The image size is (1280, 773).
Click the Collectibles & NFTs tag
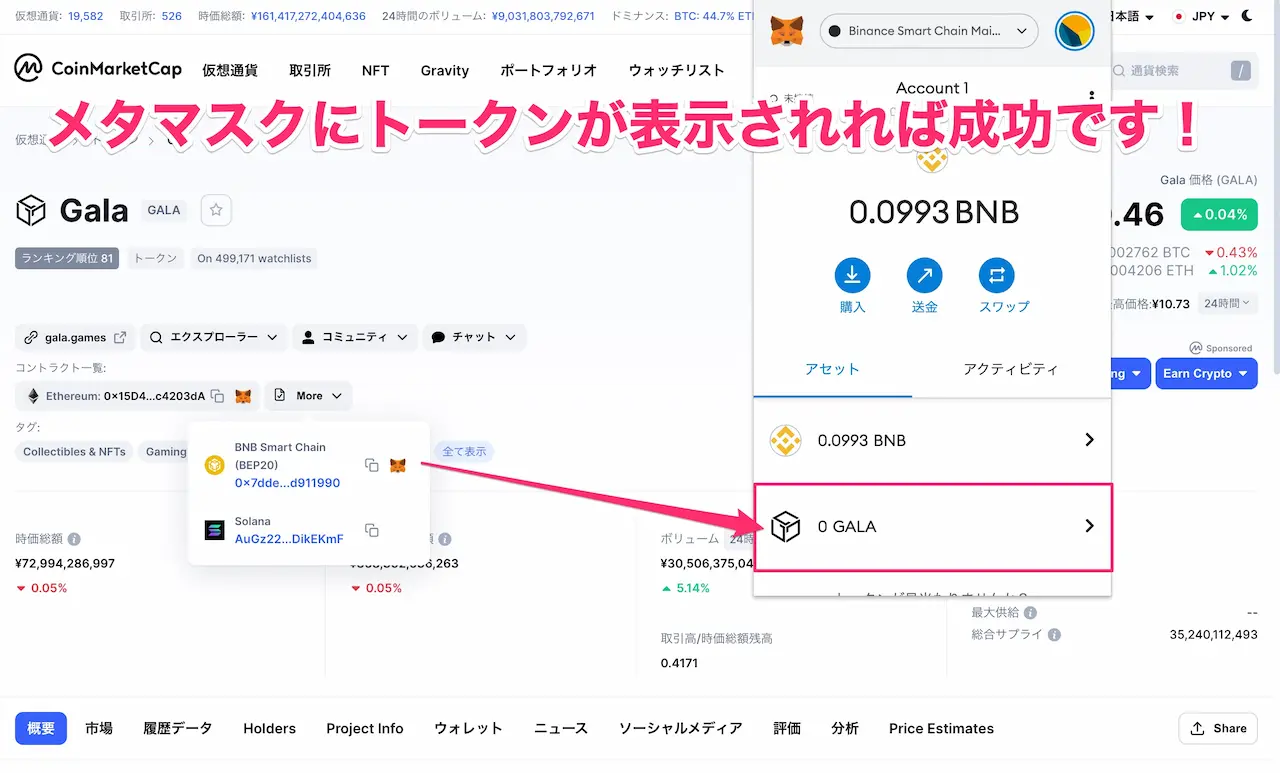coord(74,452)
